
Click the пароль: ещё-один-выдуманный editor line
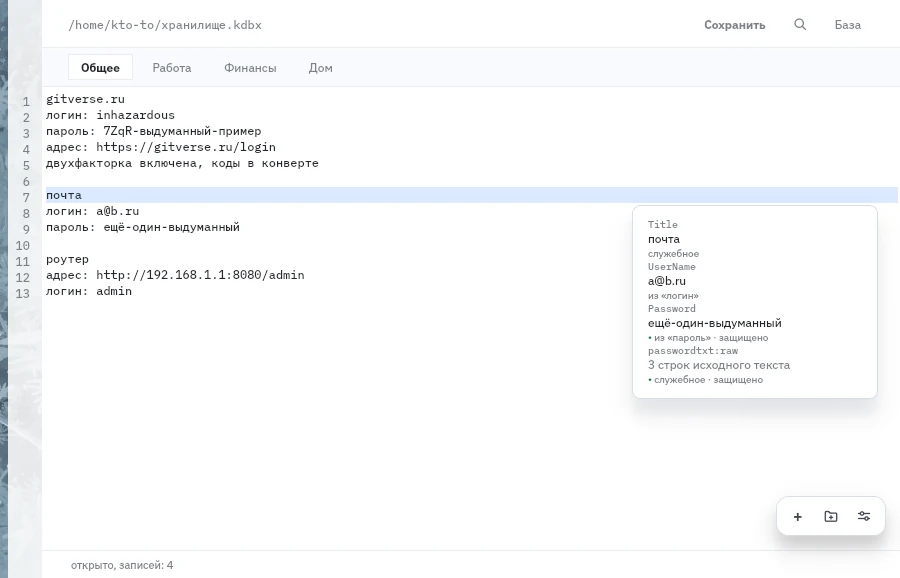pos(143,227)
